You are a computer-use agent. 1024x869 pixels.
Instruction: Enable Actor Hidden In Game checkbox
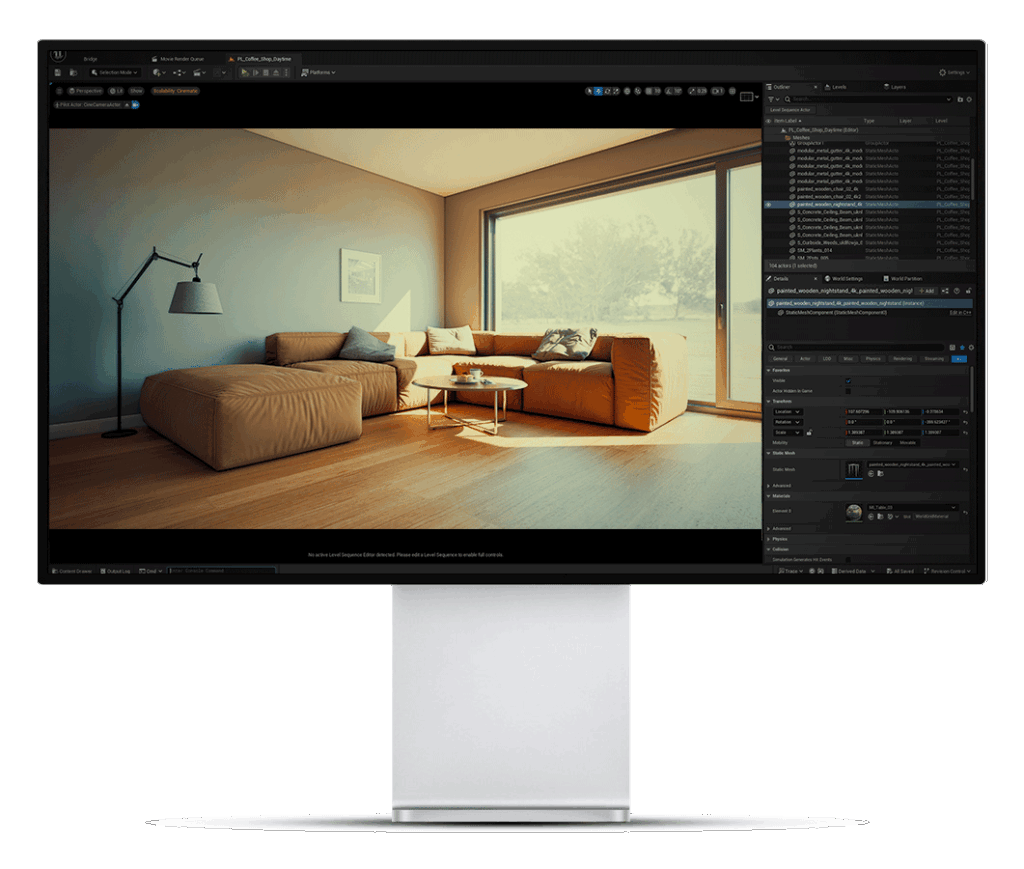[848, 391]
